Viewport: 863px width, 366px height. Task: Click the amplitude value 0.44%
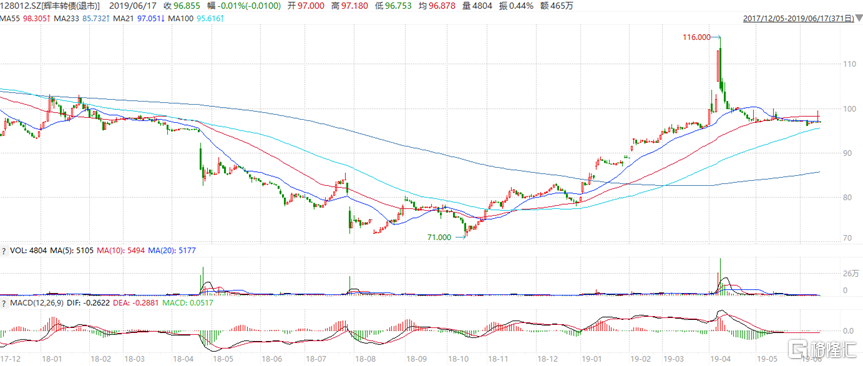[522, 6]
